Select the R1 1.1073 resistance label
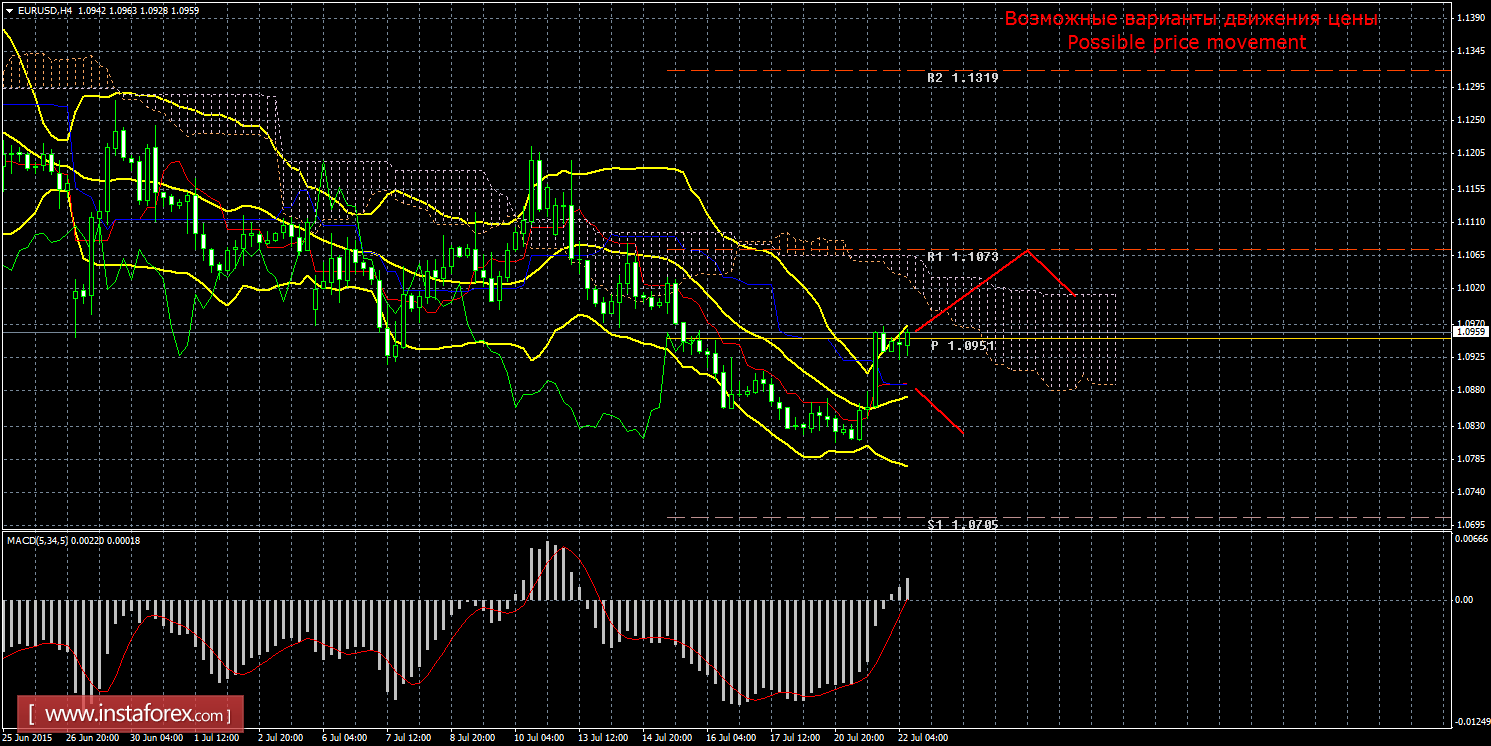This screenshot has width=1491, height=746. [961, 257]
